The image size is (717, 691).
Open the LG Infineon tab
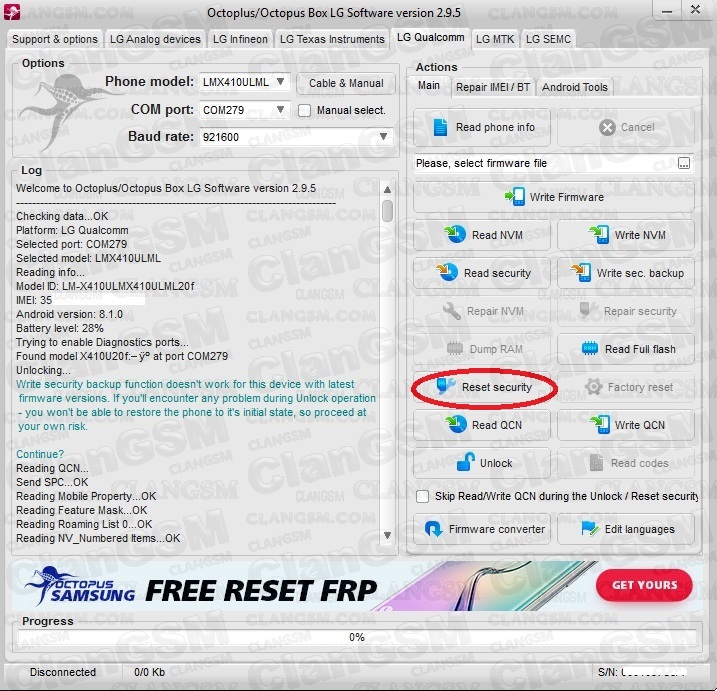240,39
